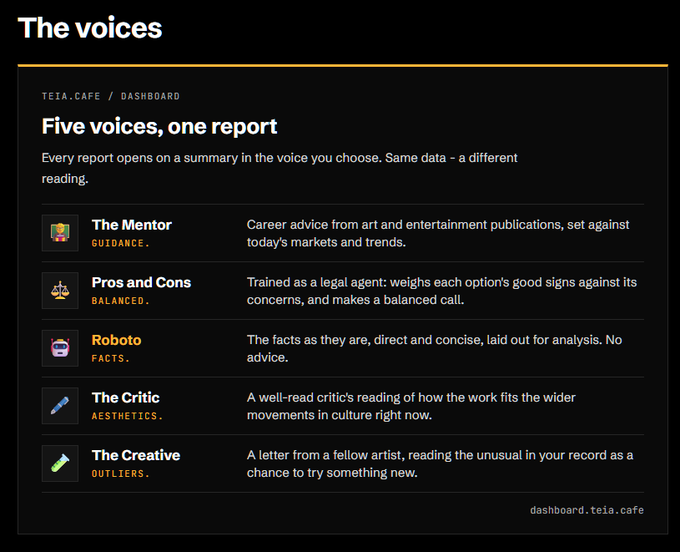Click The Creative test tube icon
Image resolution: width=680 pixels, height=552 pixels.
[x=60, y=464]
